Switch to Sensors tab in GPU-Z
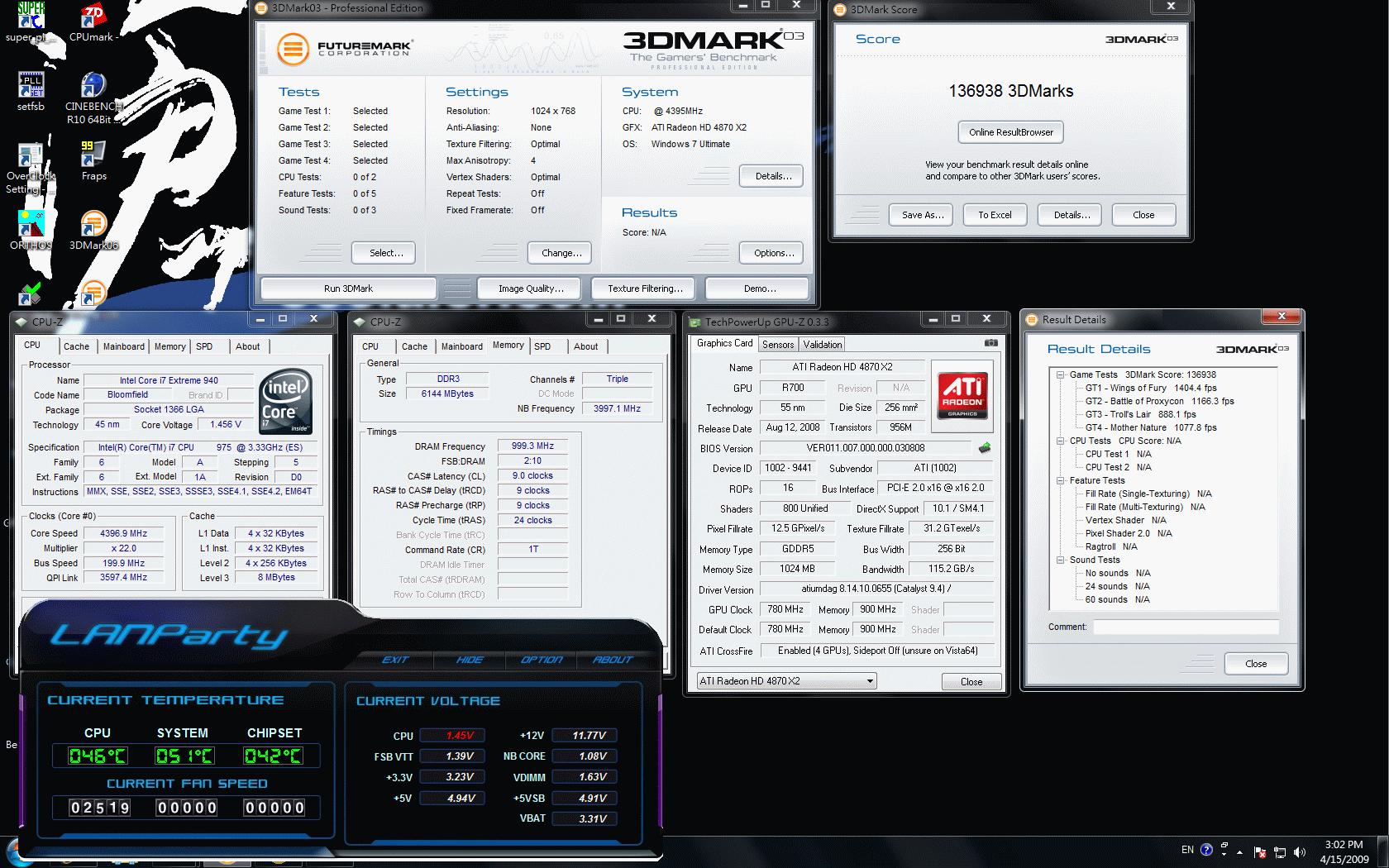 (778, 345)
